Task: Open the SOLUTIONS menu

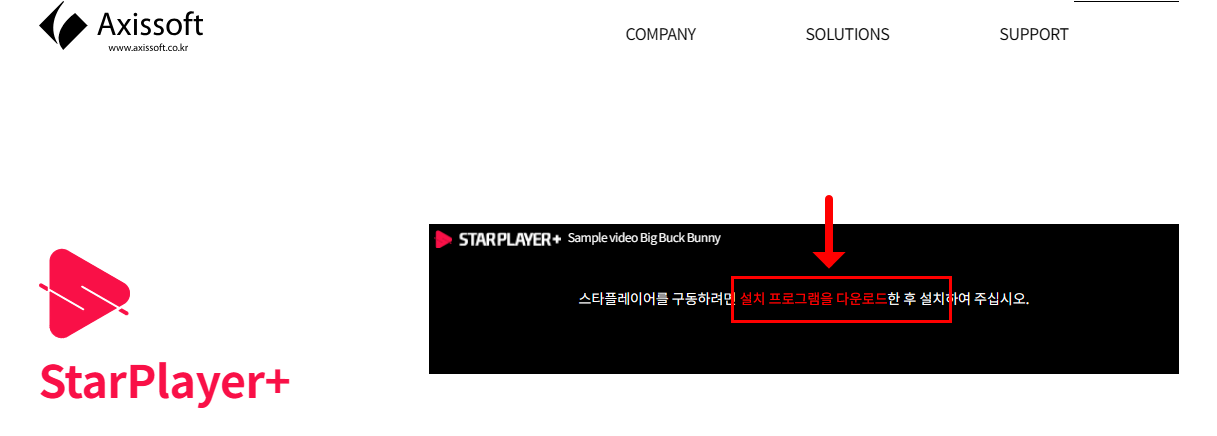Action: pyautogui.click(x=847, y=34)
